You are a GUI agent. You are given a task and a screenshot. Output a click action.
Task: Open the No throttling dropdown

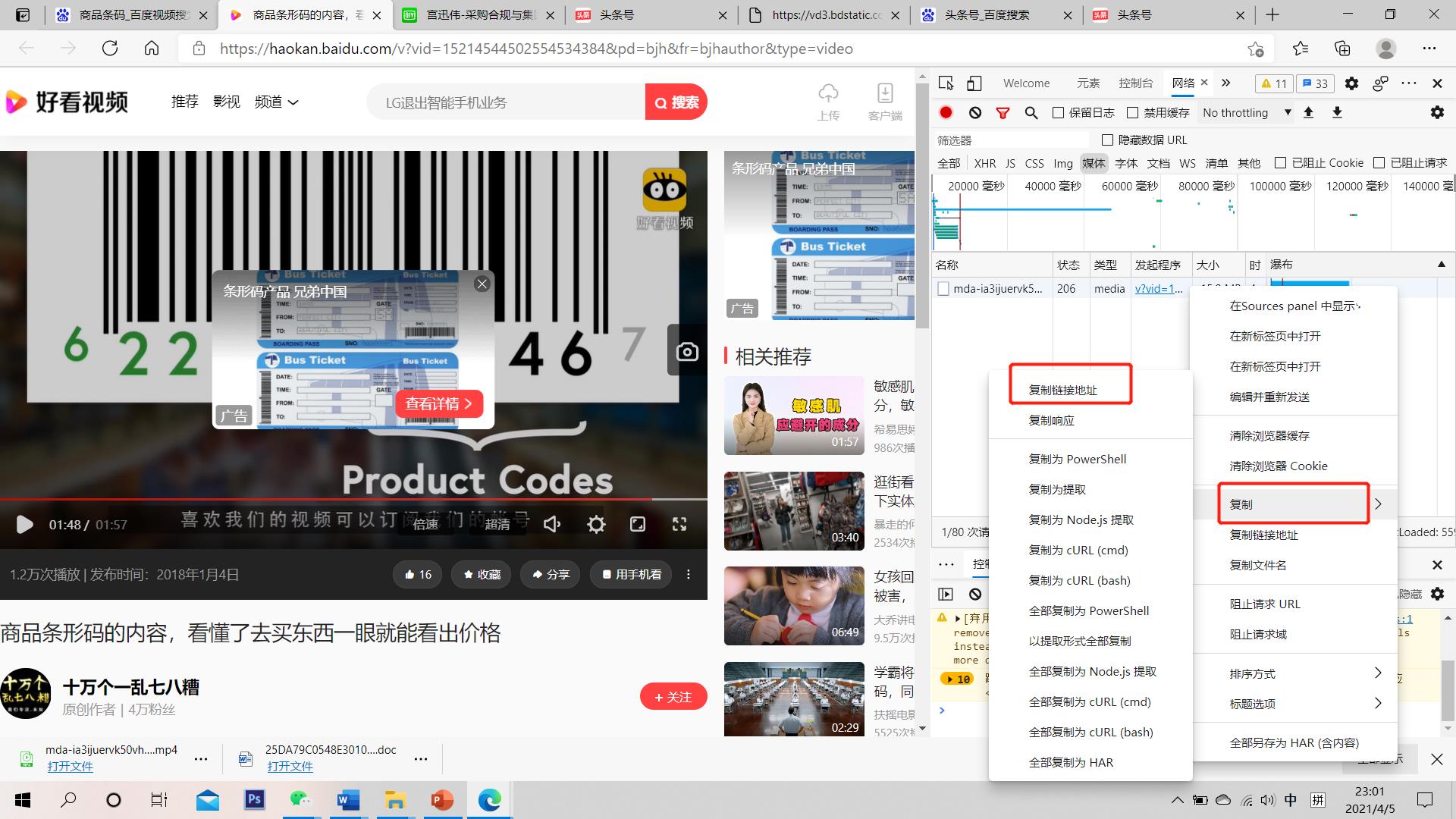[x=1245, y=112]
